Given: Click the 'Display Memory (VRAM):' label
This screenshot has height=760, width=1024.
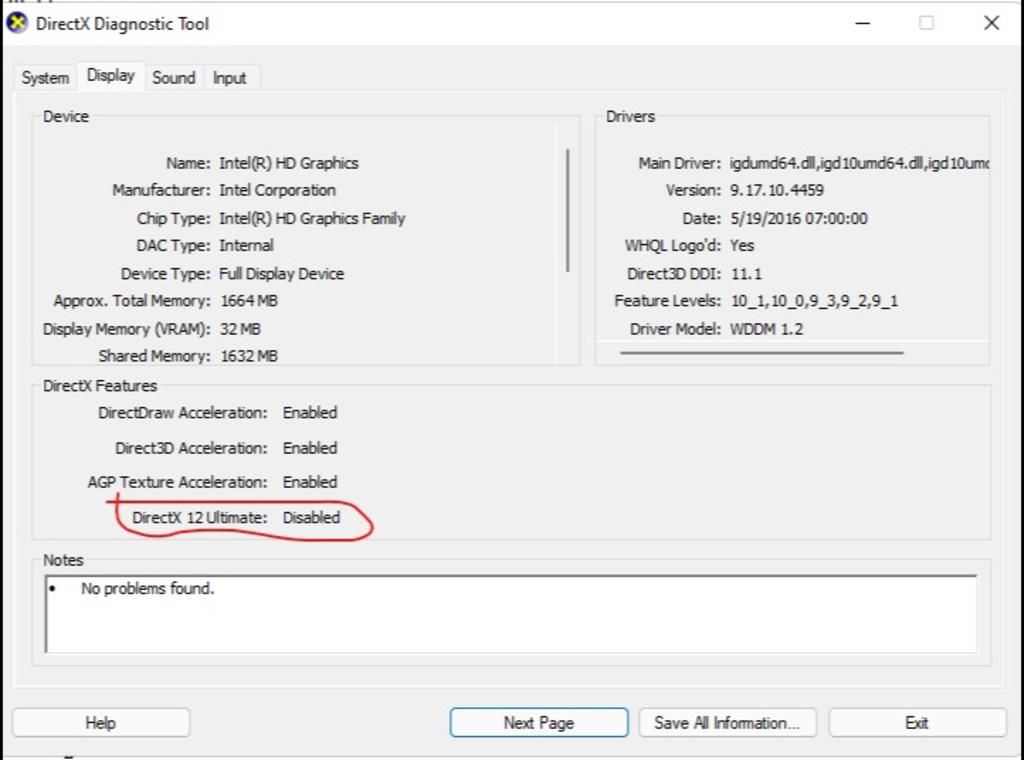Looking at the screenshot, I should (x=127, y=329).
